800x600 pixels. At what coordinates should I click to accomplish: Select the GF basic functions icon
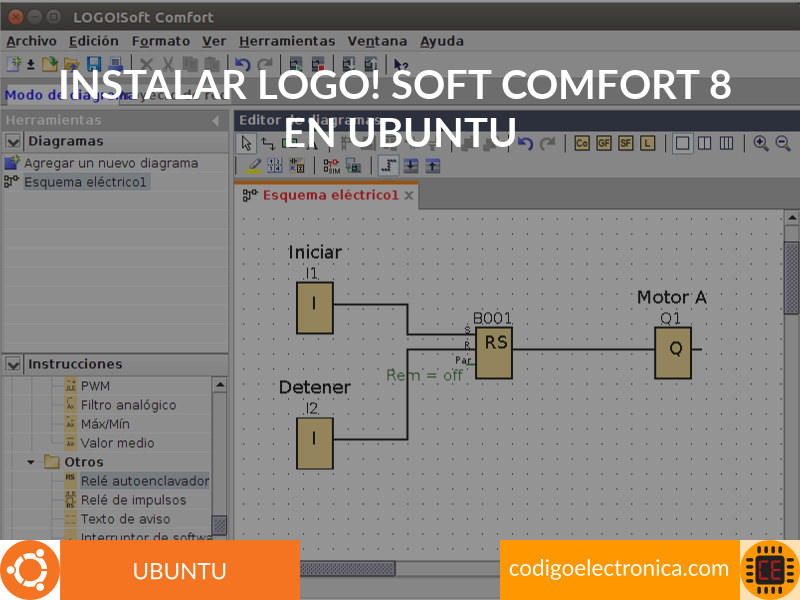(x=603, y=143)
